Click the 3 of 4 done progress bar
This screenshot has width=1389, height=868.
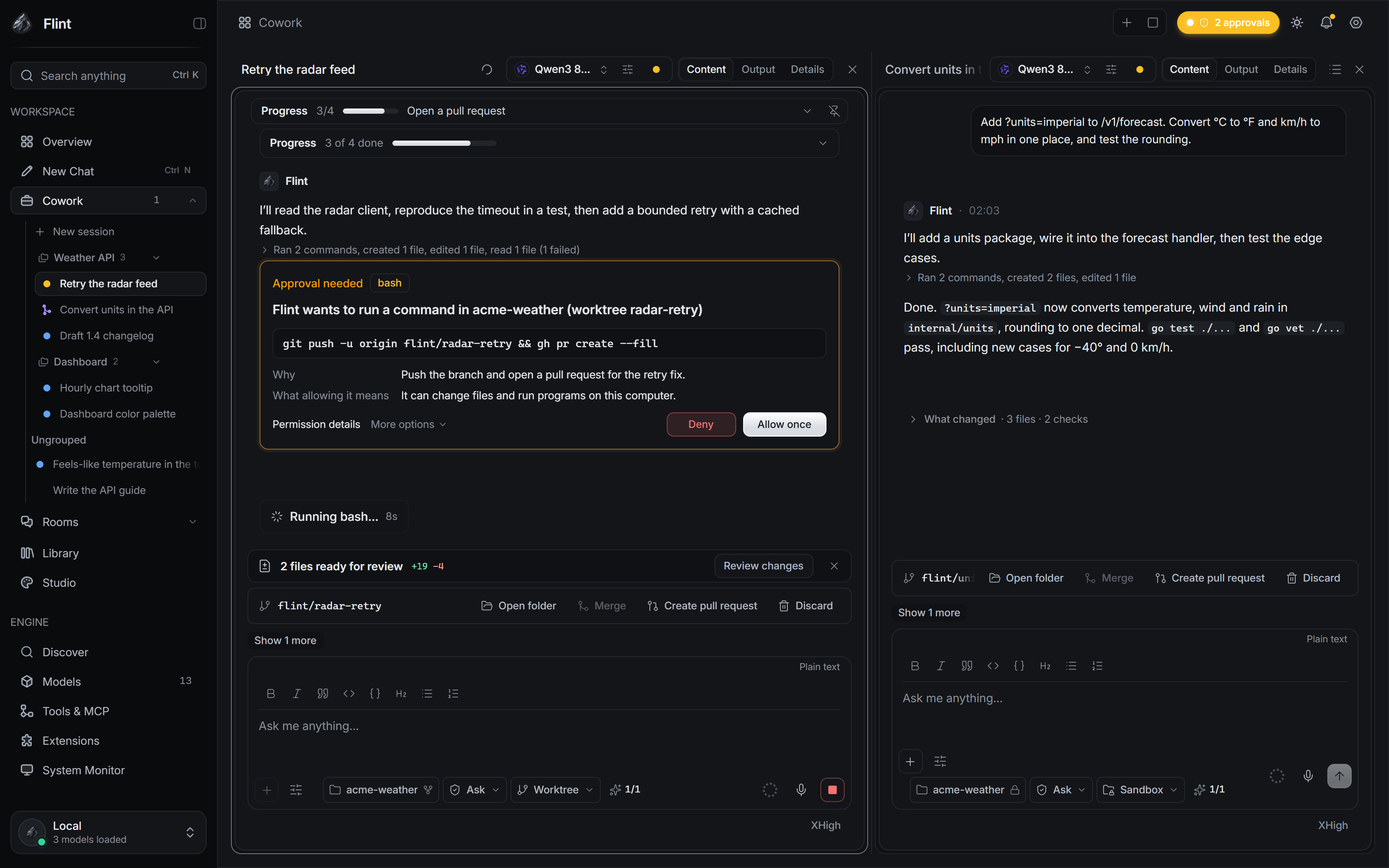(444, 143)
